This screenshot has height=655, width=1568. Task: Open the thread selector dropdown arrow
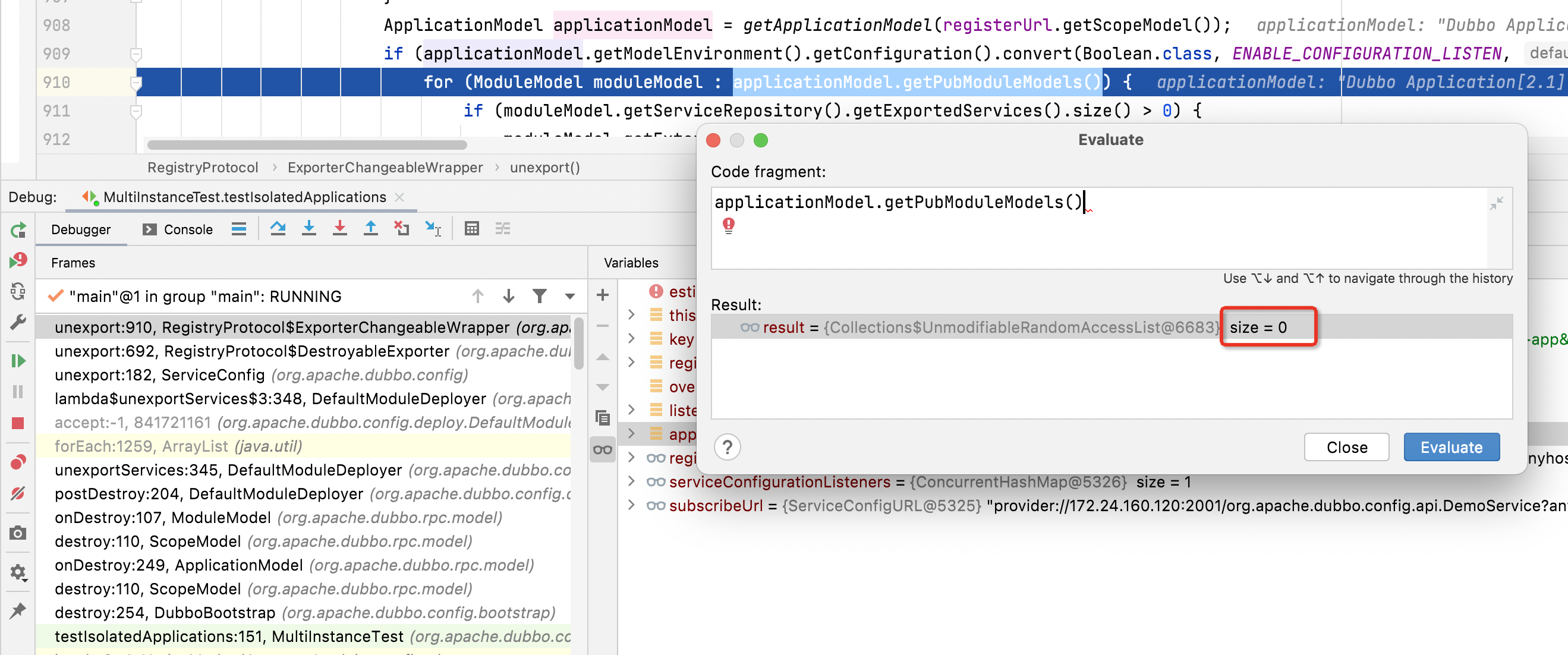pyautogui.click(x=570, y=297)
